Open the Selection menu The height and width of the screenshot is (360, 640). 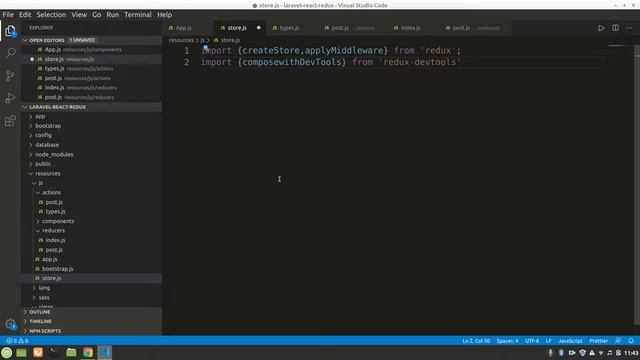pyautogui.click(x=51, y=15)
